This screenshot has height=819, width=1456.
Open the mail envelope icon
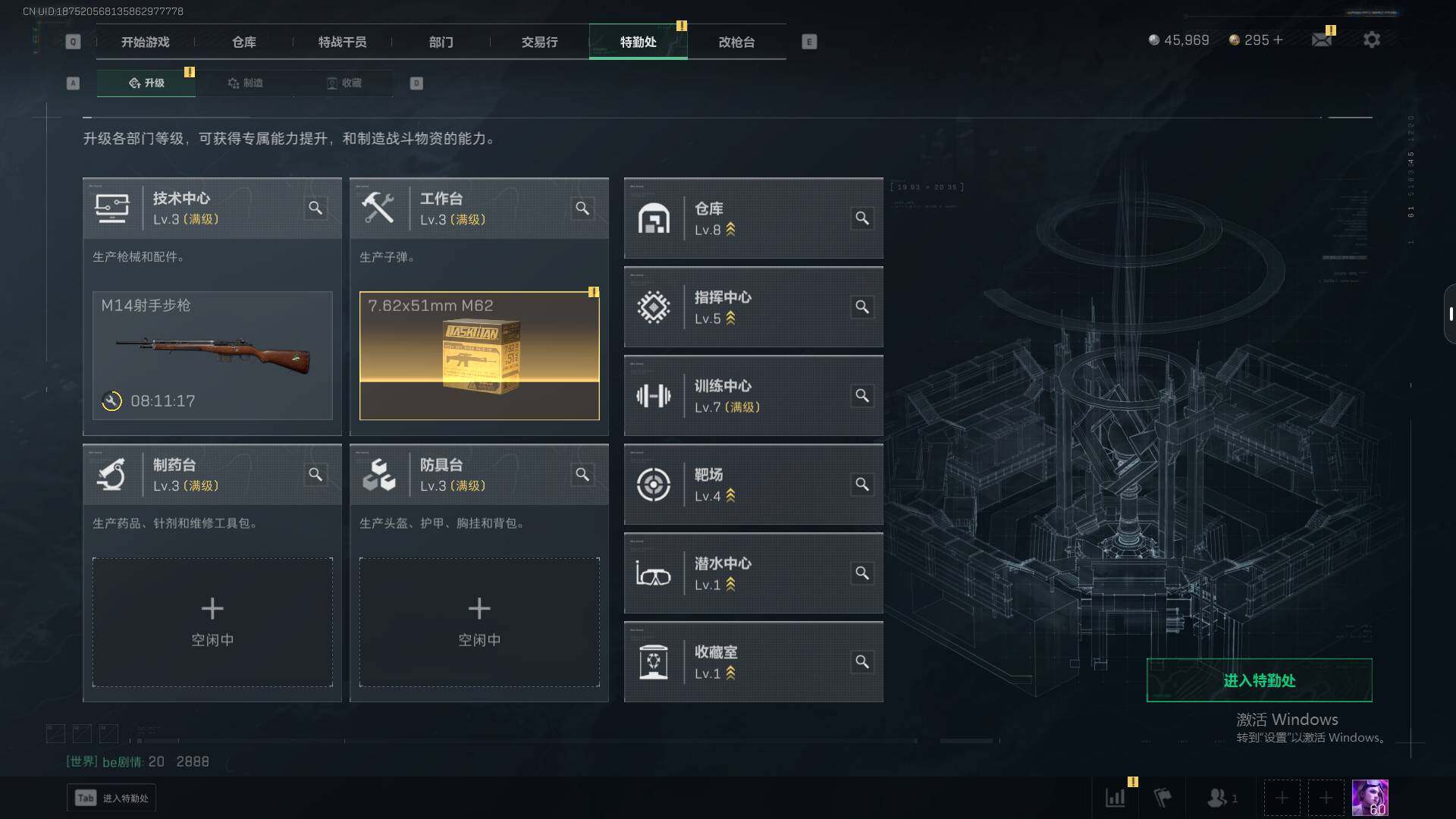pos(1322,39)
